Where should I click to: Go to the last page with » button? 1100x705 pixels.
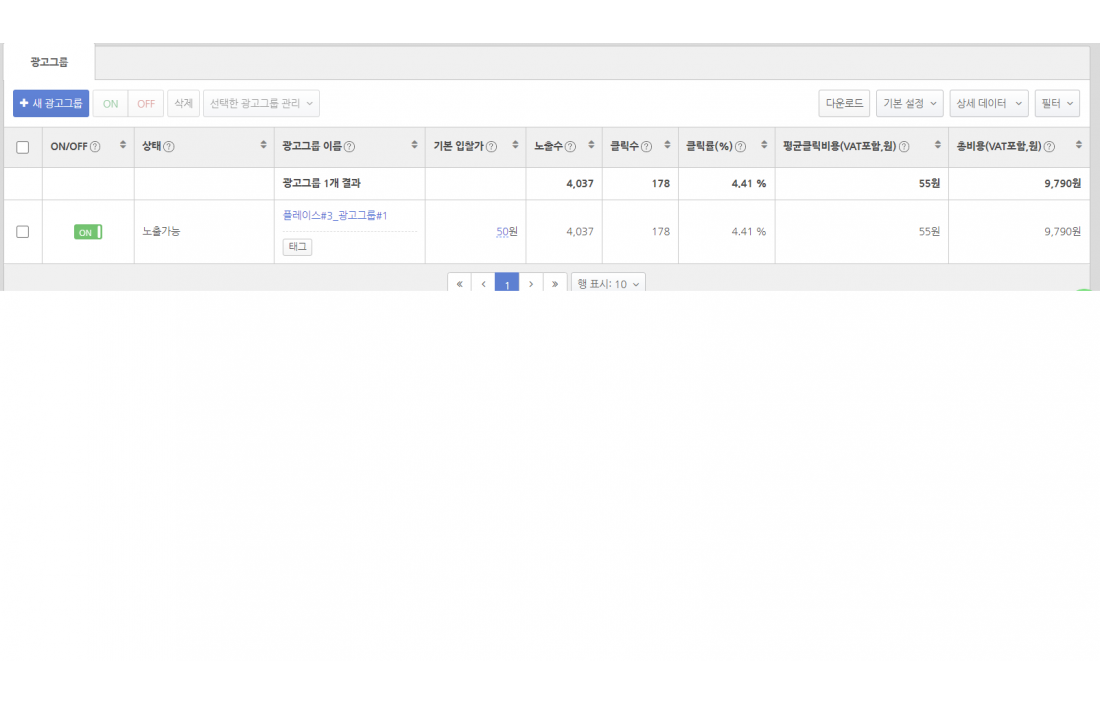pyautogui.click(x=555, y=284)
